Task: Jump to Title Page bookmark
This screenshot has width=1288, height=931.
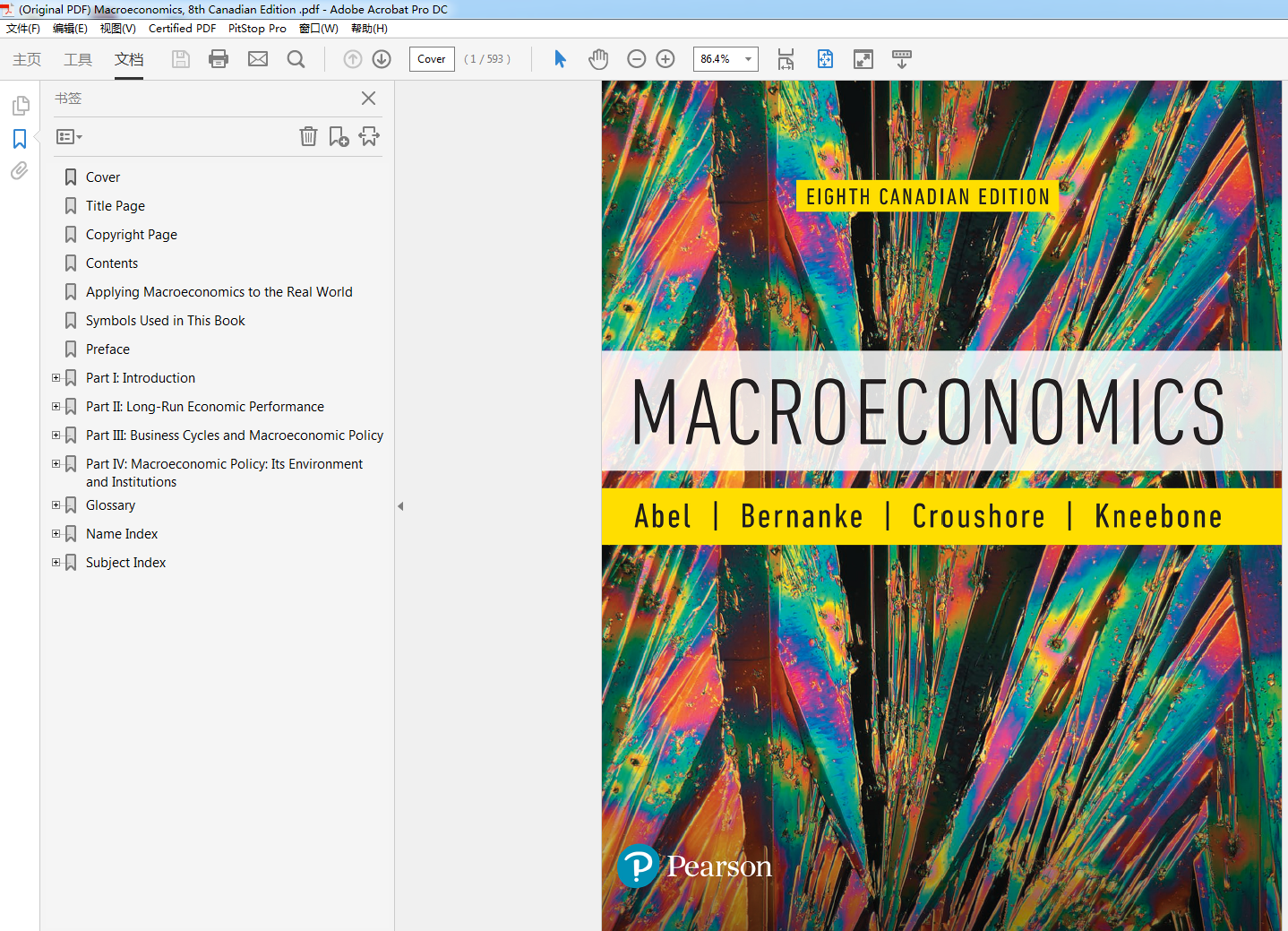Action: coord(116,206)
